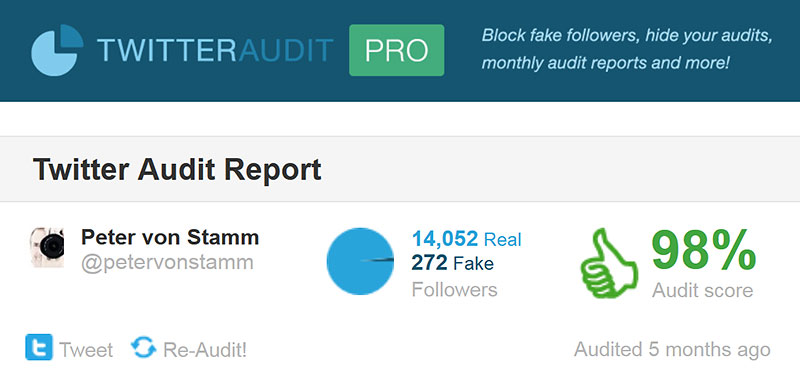Screen dimensions: 800x378
Task: Click the Twitter bird Tweet icon
Action: 39,347
